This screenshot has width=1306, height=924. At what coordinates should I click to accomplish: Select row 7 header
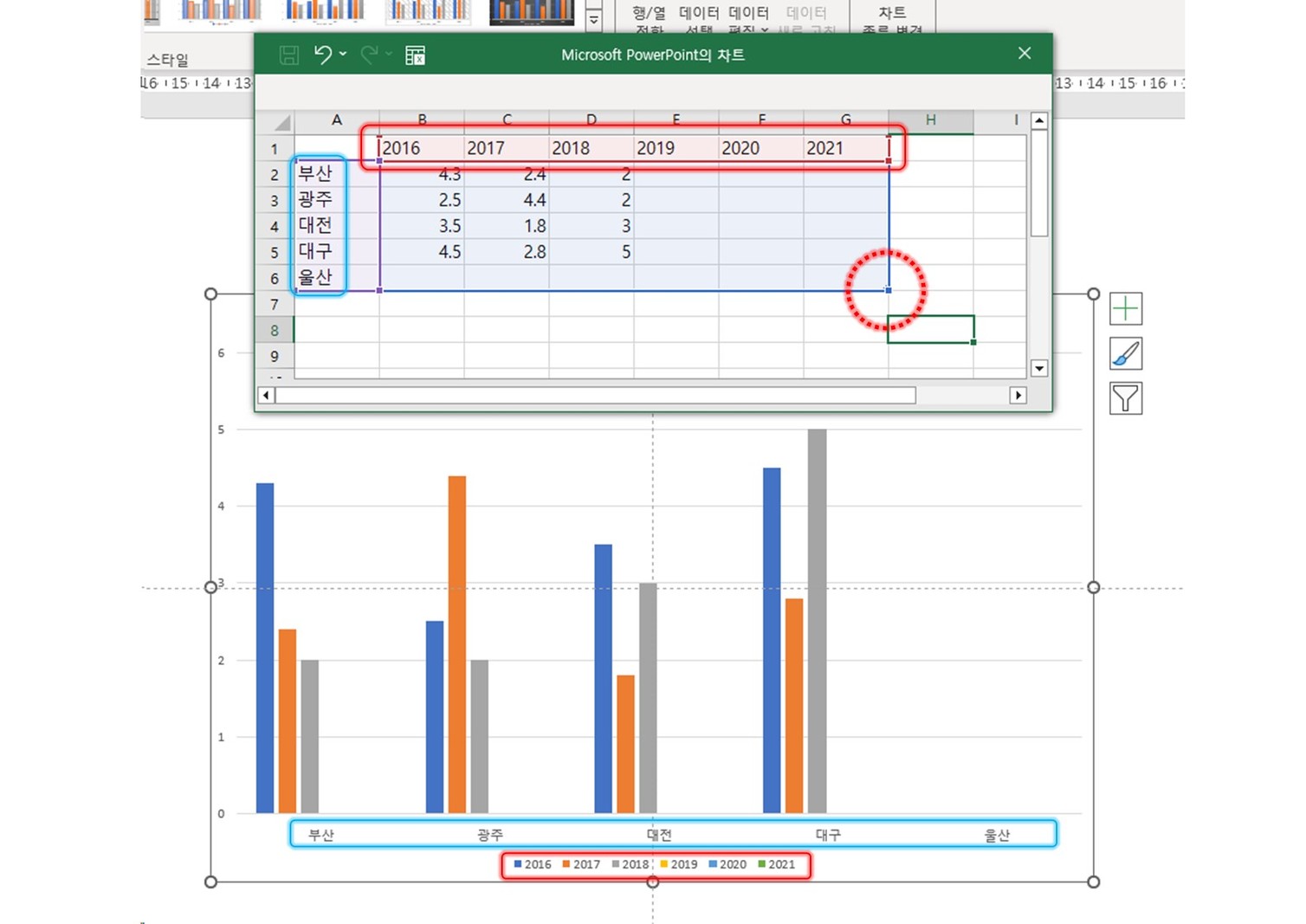coord(275,304)
